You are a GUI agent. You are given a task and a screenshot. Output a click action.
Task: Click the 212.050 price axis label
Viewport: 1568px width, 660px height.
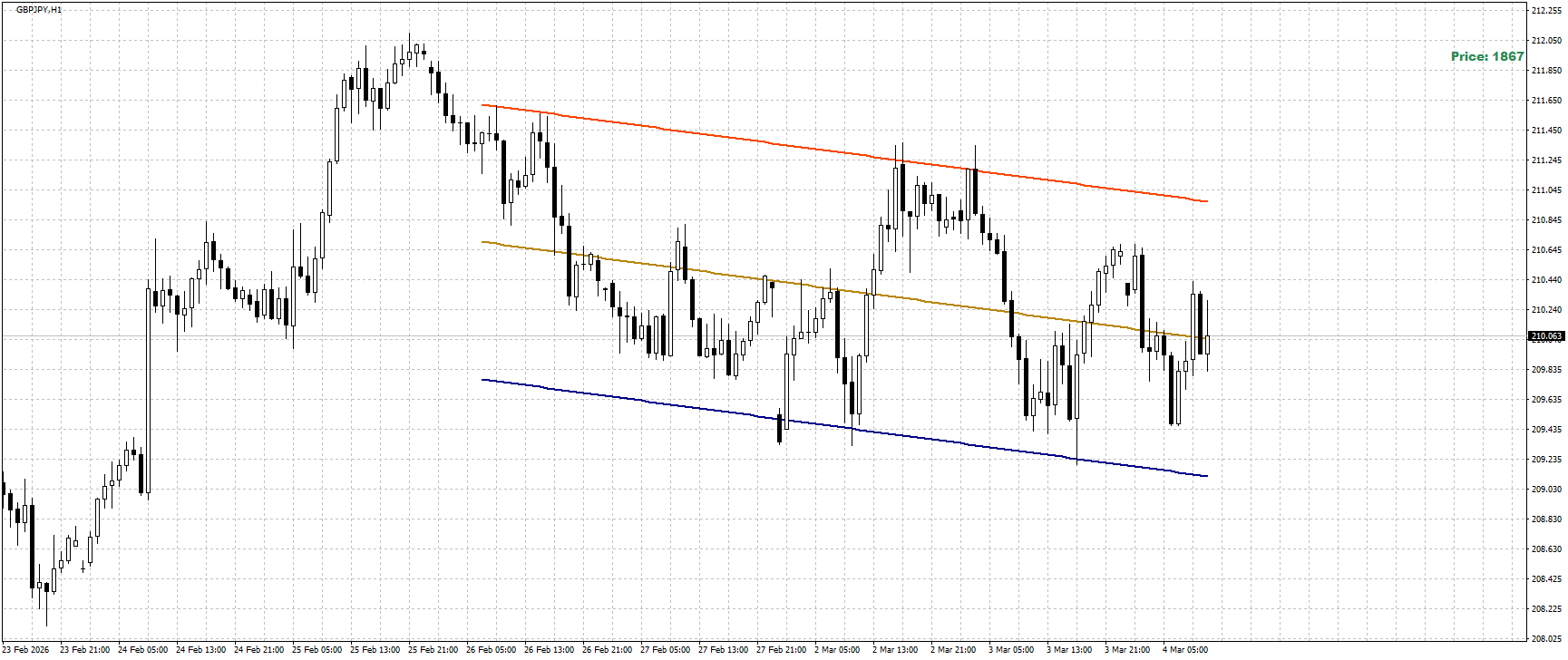coord(1545,41)
